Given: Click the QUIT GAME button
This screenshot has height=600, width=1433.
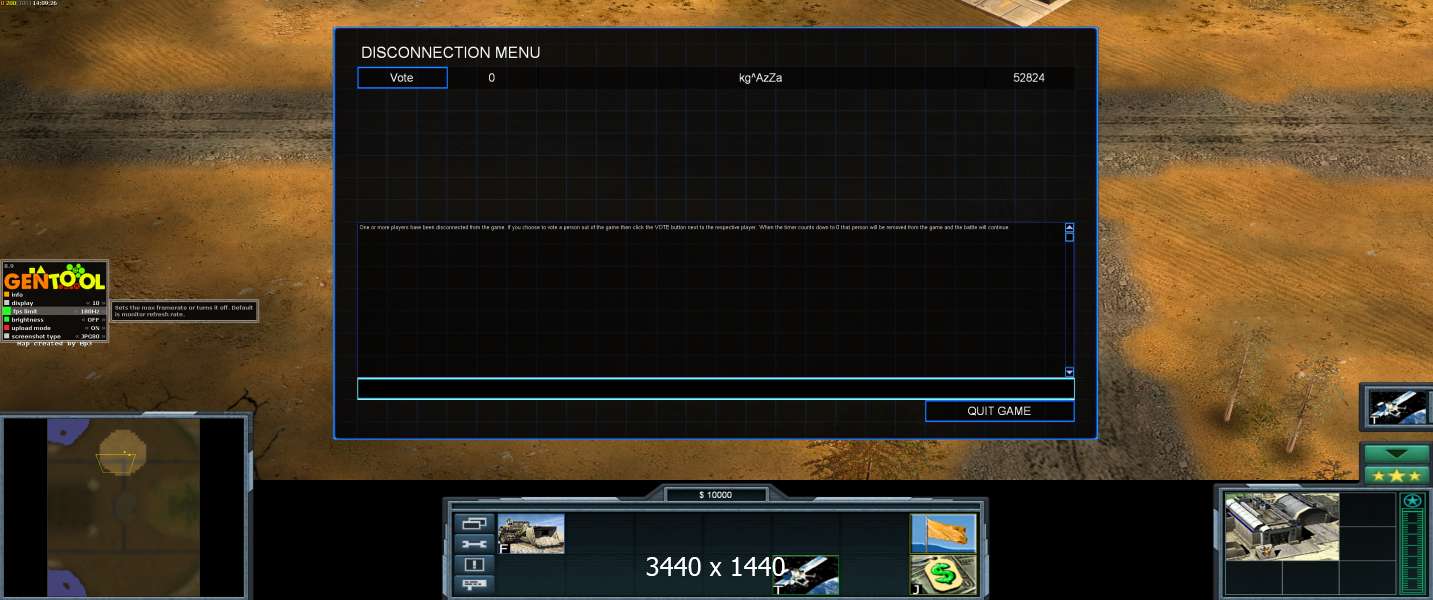Looking at the screenshot, I should 999,411.
